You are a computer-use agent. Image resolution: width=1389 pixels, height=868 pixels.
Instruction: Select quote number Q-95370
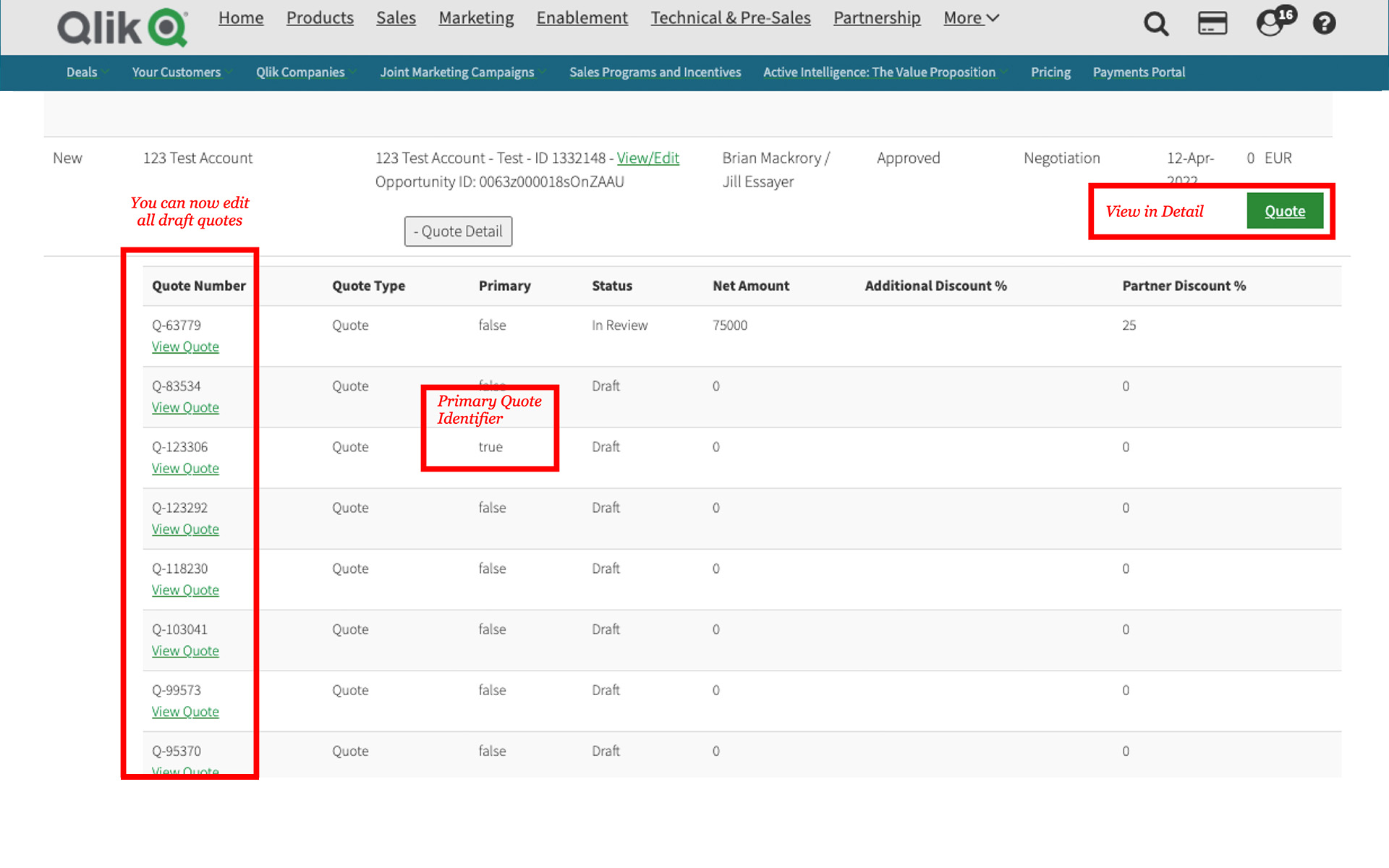coord(177,751)
